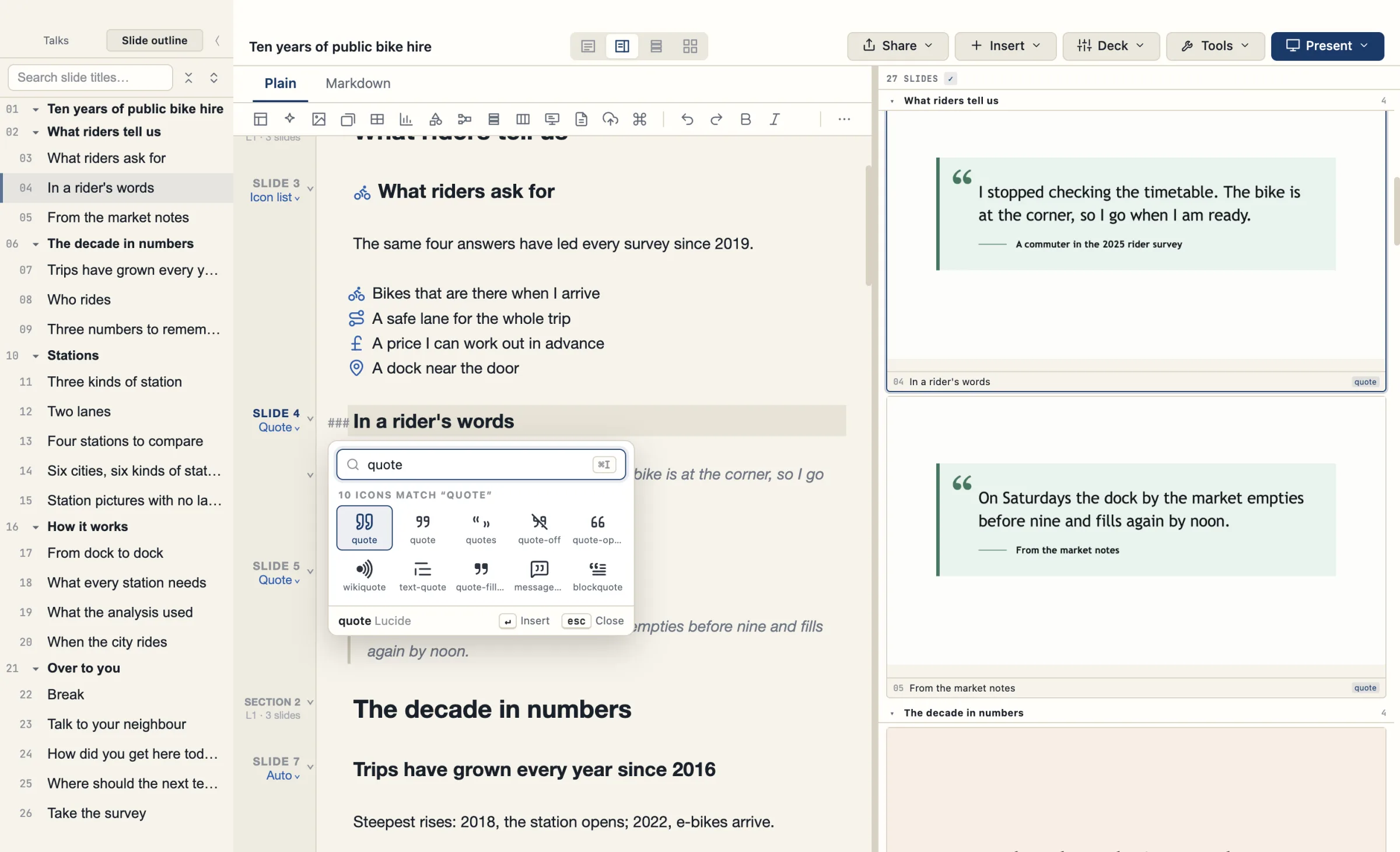Viewport: 1400px width, 852px height.
Task: Open the layout template tool in toolbar
Action: click(x=260, y=119)
